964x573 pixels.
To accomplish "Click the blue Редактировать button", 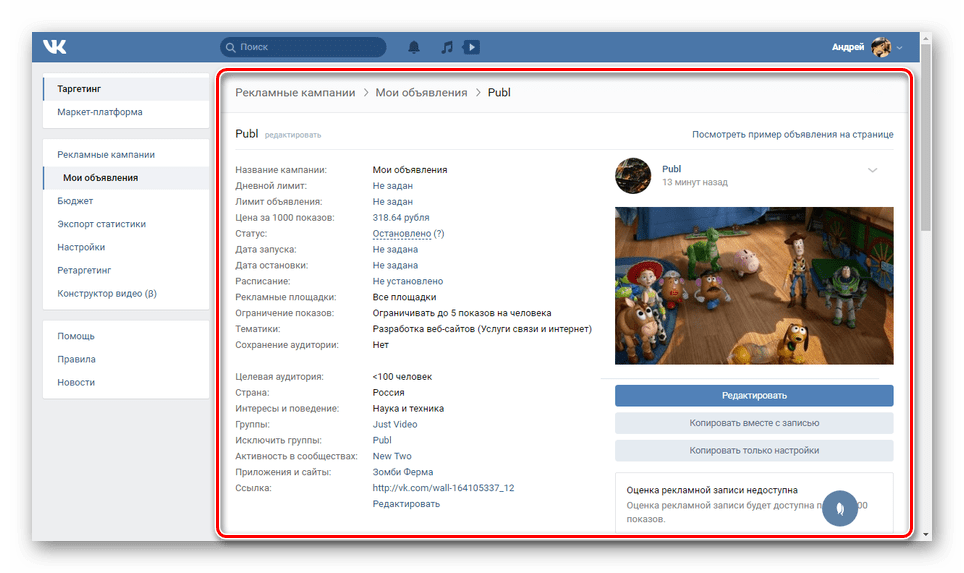I will 754,395.
